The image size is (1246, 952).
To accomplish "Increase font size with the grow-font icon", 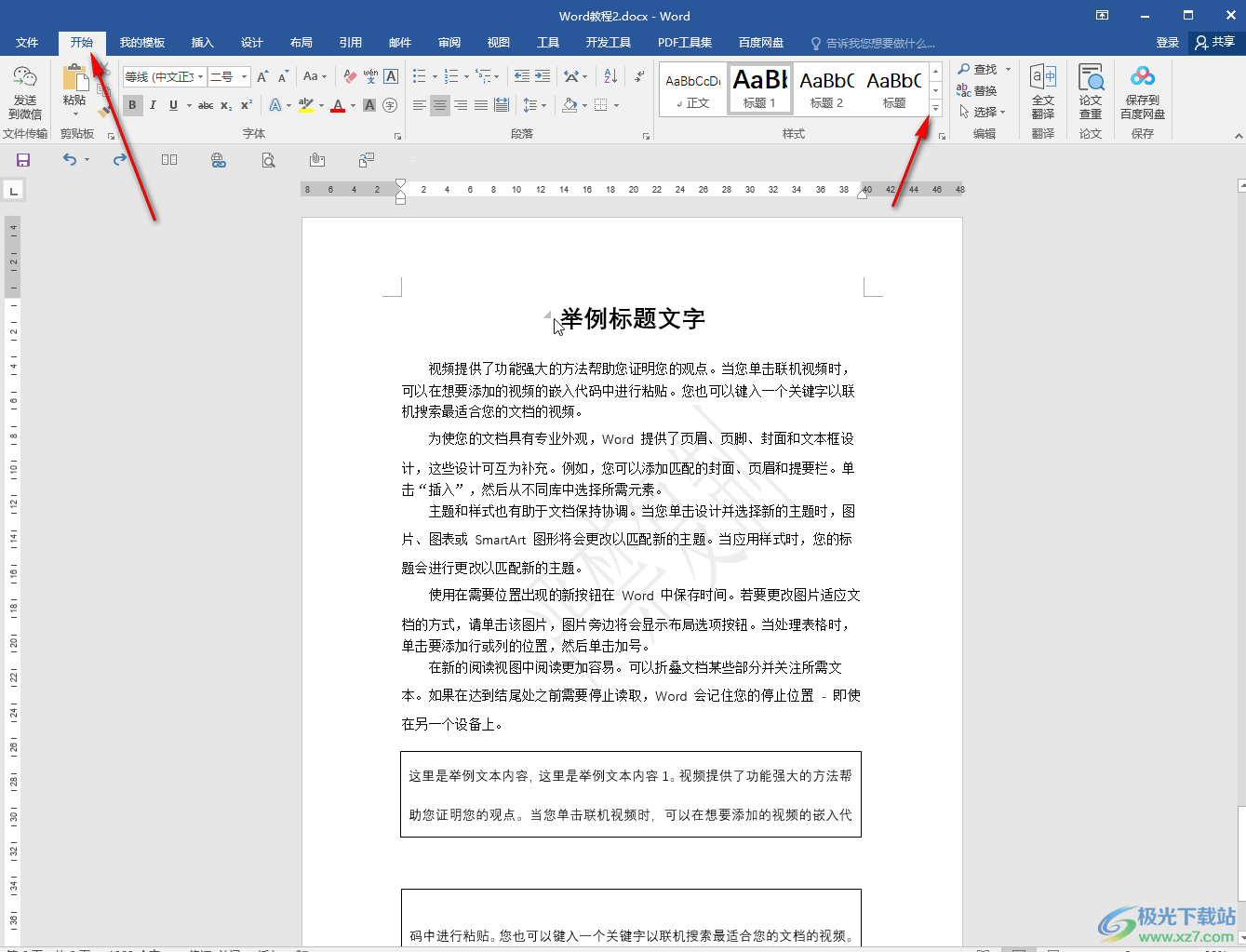I will tap(262, 76).
